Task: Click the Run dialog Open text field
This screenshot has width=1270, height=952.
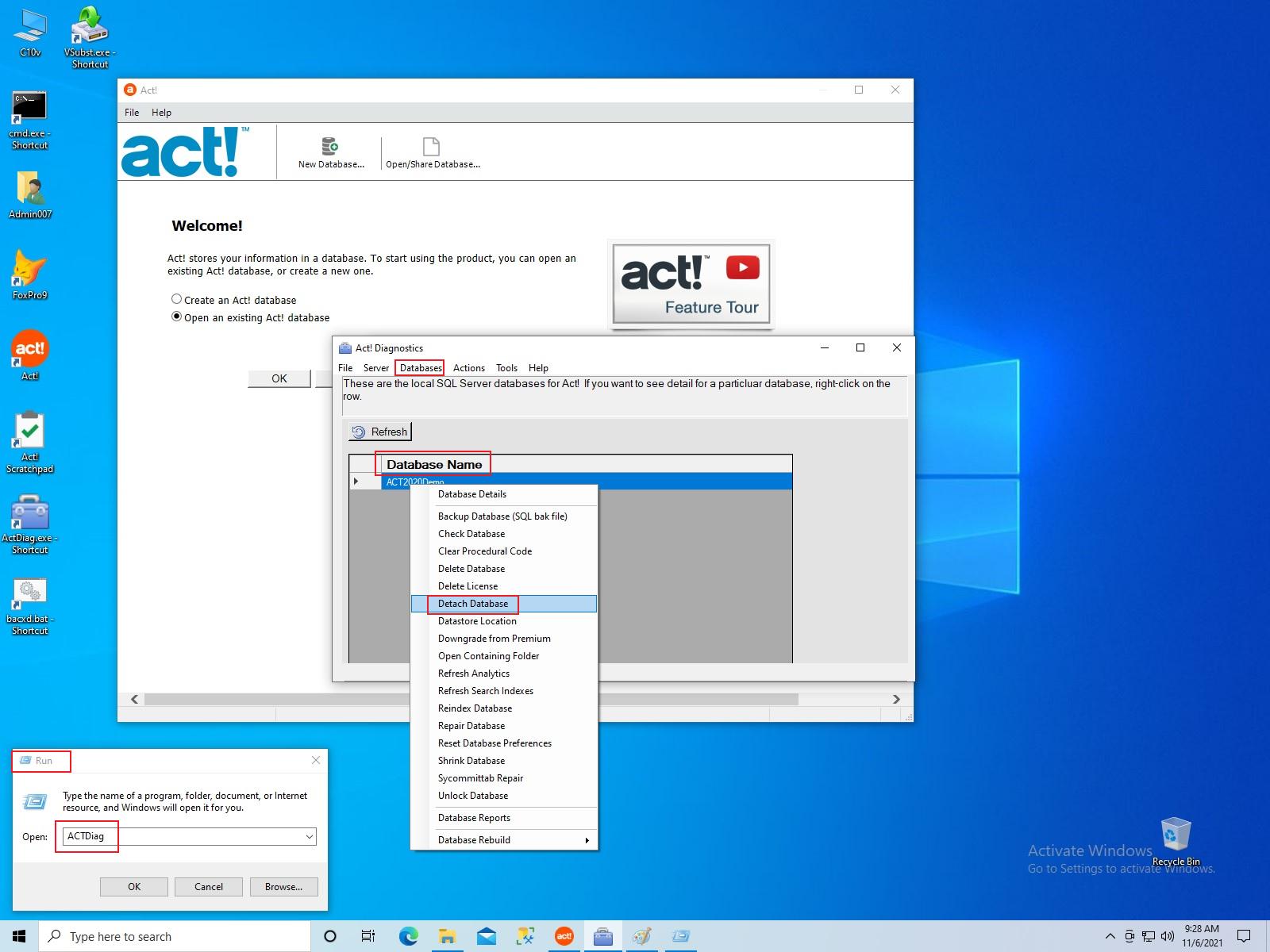Action: click(183, 836)
